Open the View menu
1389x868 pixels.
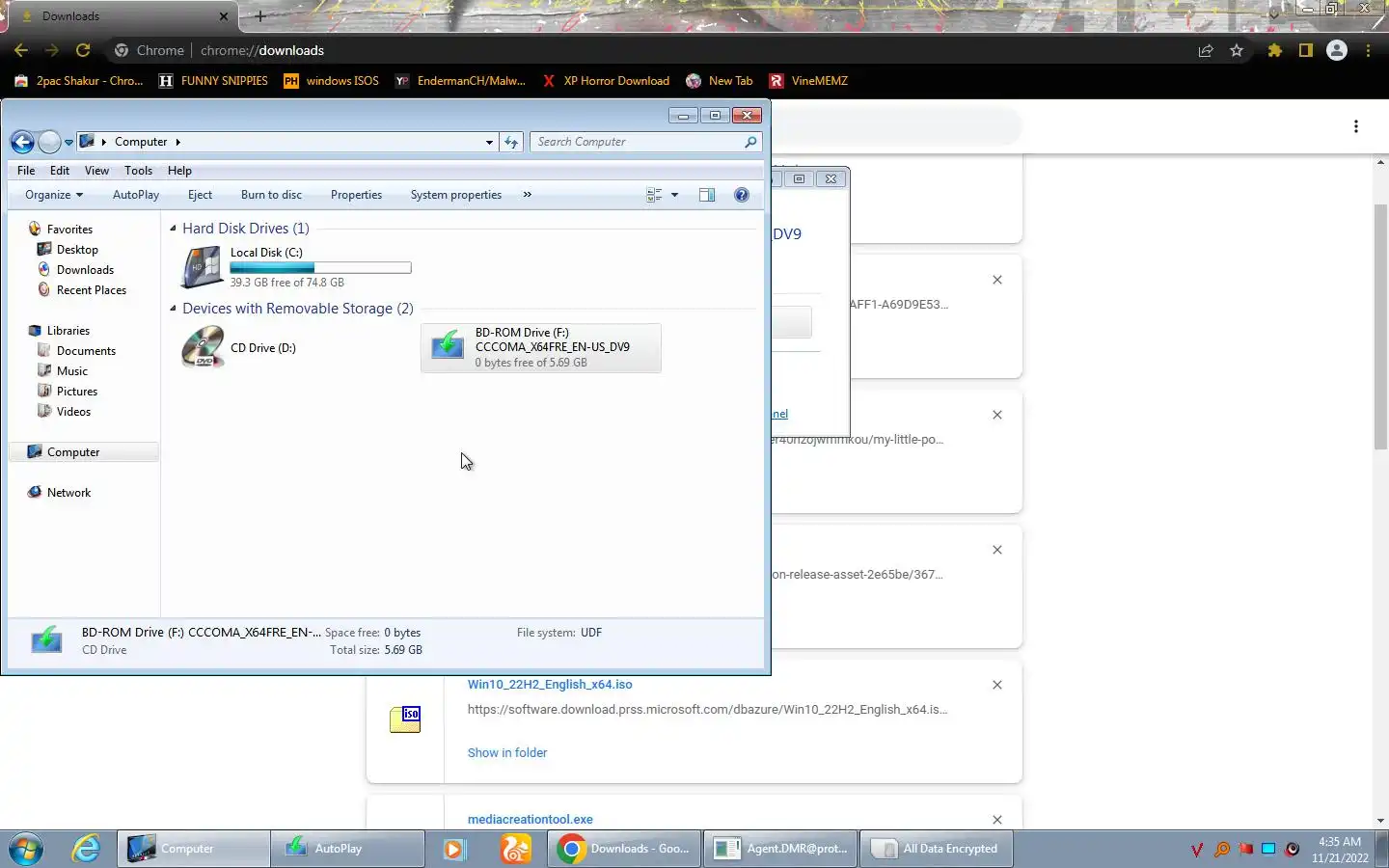[96, 171]
